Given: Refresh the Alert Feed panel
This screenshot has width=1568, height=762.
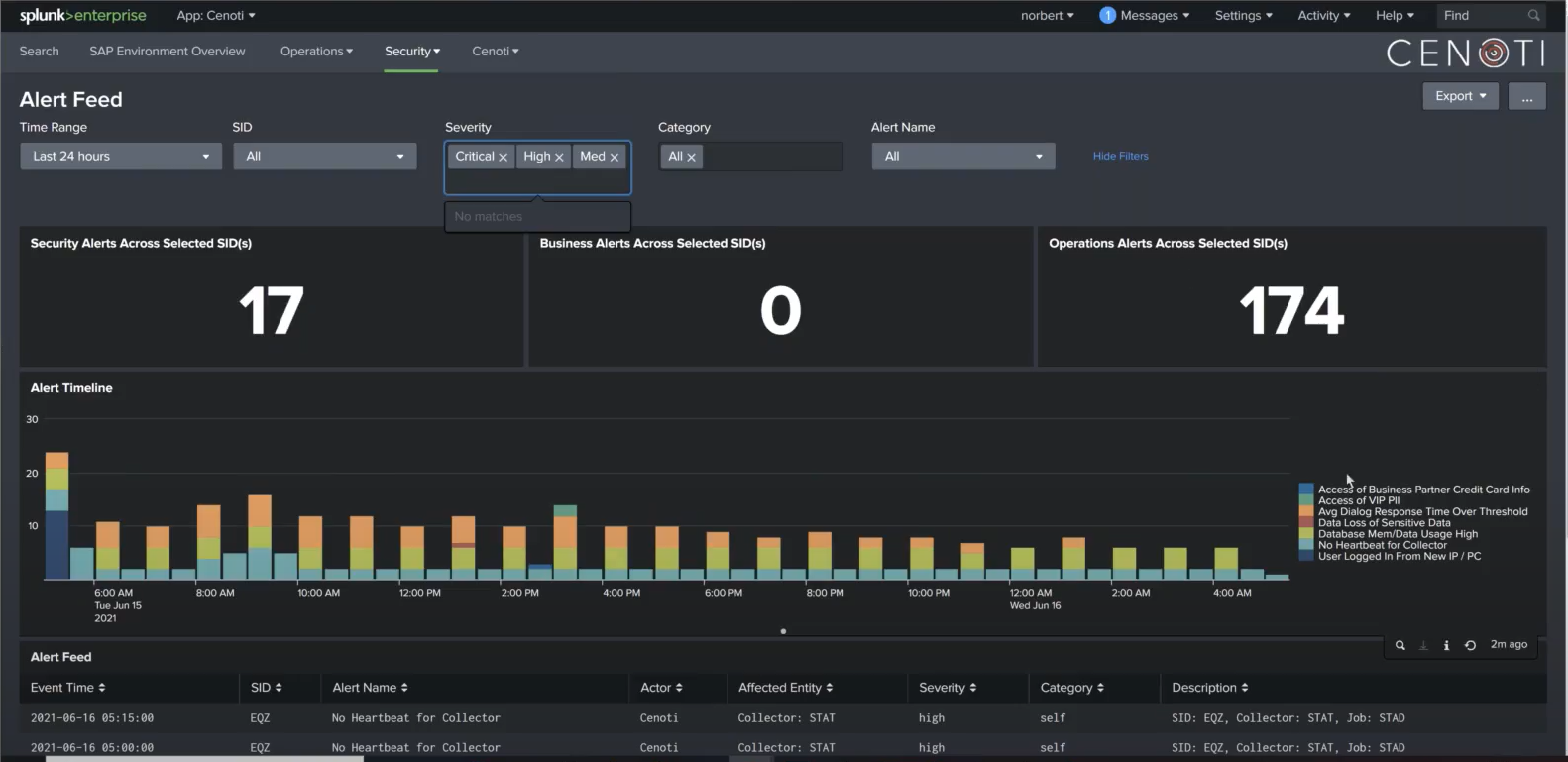Looking at the screenshot, I should click(x=1470, y=645).
